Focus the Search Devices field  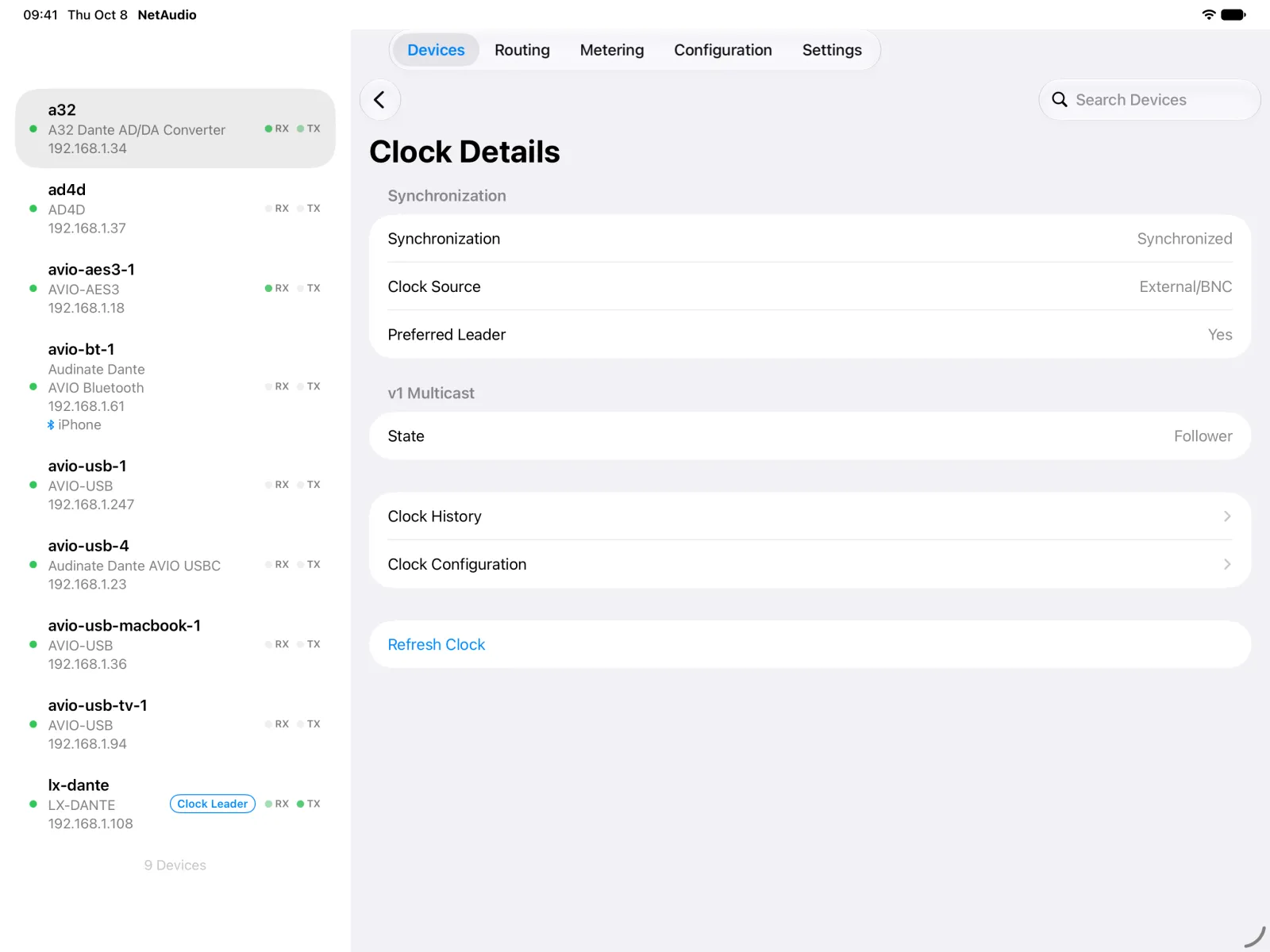point(1149,100)
